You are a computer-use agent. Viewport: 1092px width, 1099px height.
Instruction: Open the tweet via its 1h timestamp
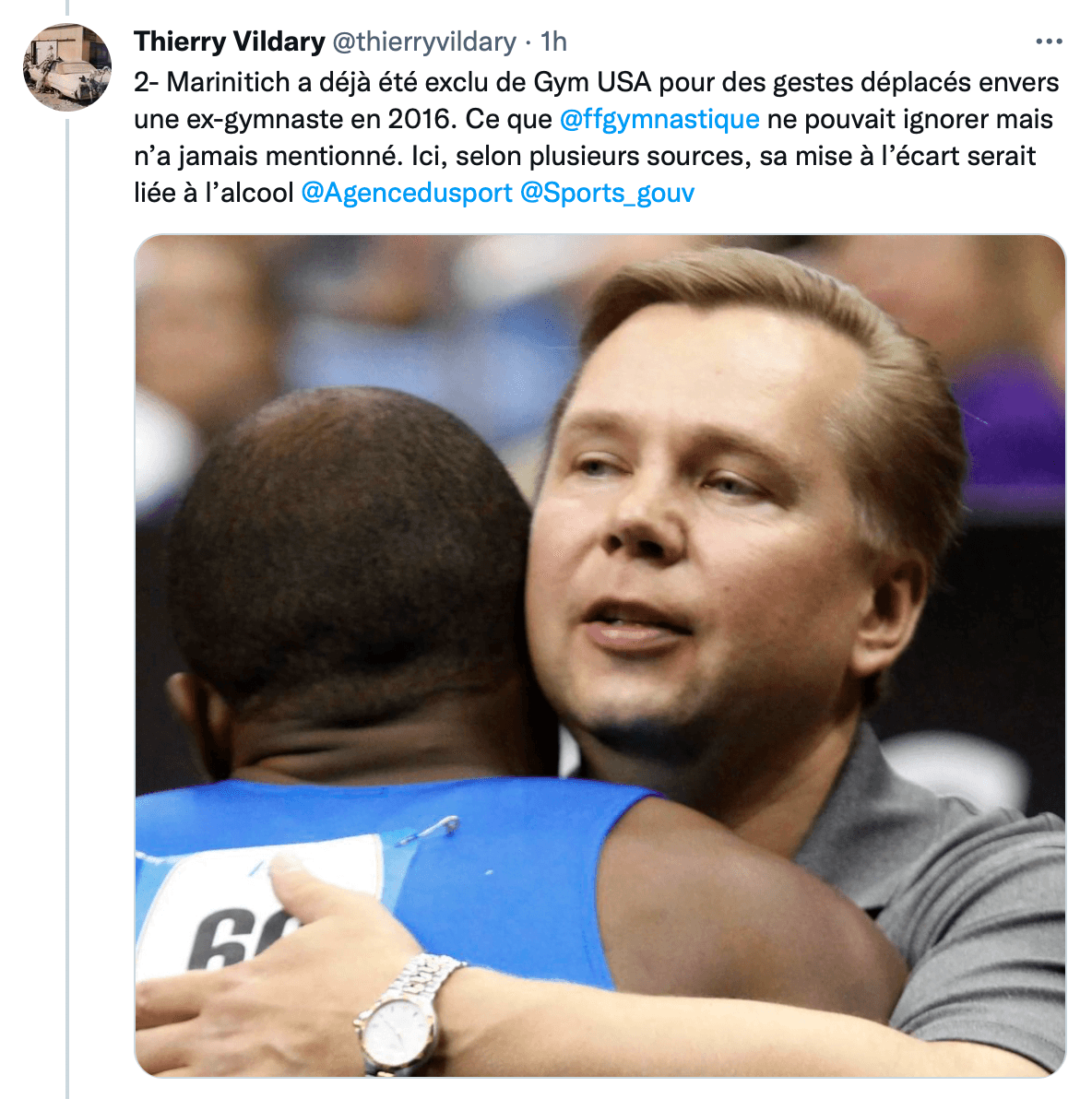tap(553, 42)
